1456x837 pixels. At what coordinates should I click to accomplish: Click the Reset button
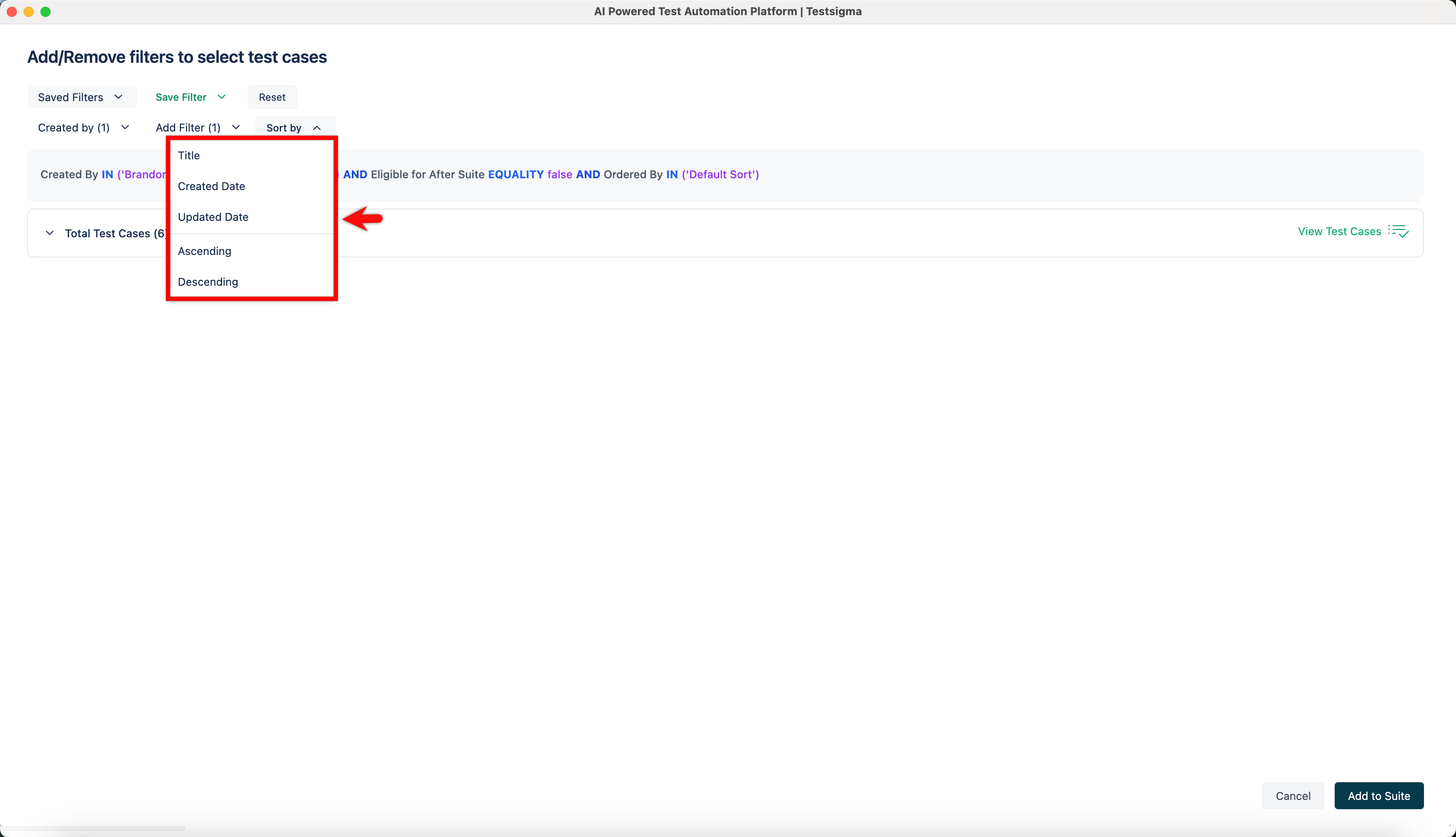click(x=272, y=97)
